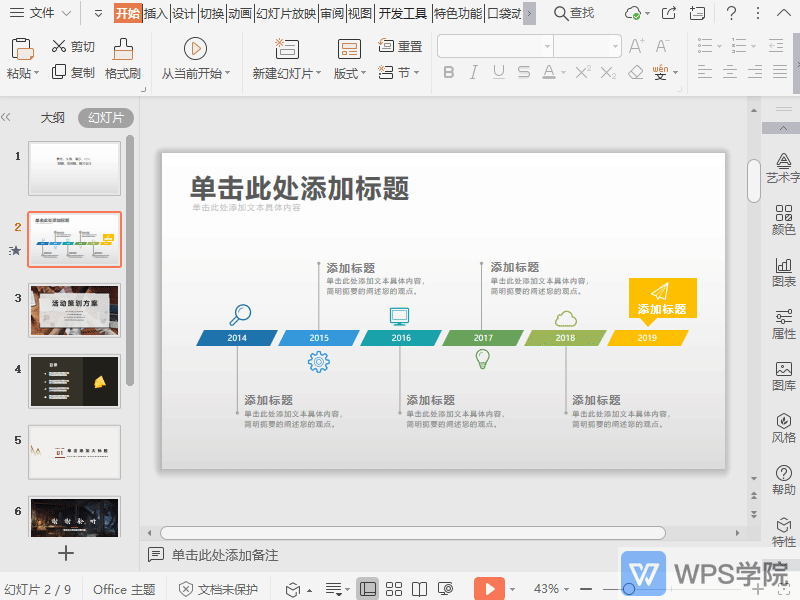Screen dimensions: 800x600
Task: Expand the font name combo box
Action: (x=547, y=47)
